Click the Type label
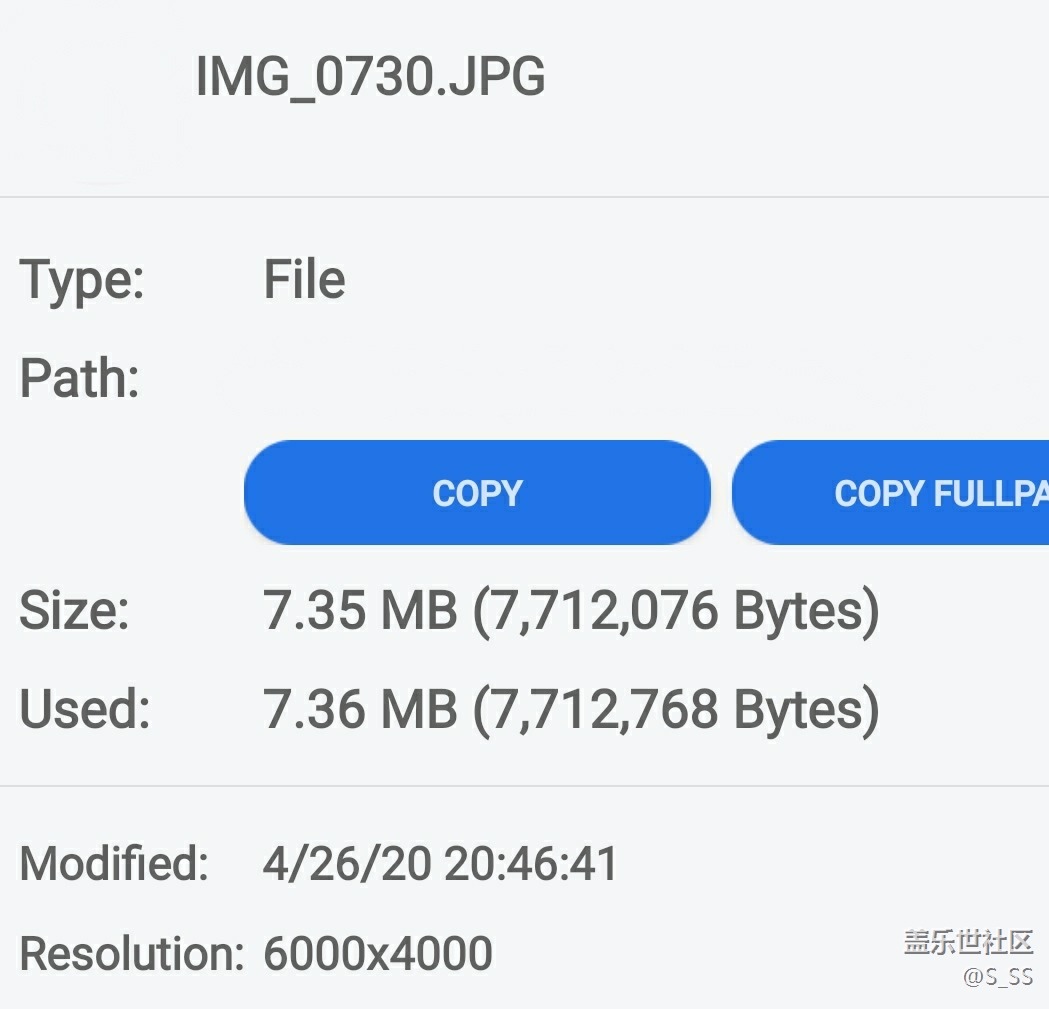Viewport: 1049px width, 1009px height. tap(82, 279)
